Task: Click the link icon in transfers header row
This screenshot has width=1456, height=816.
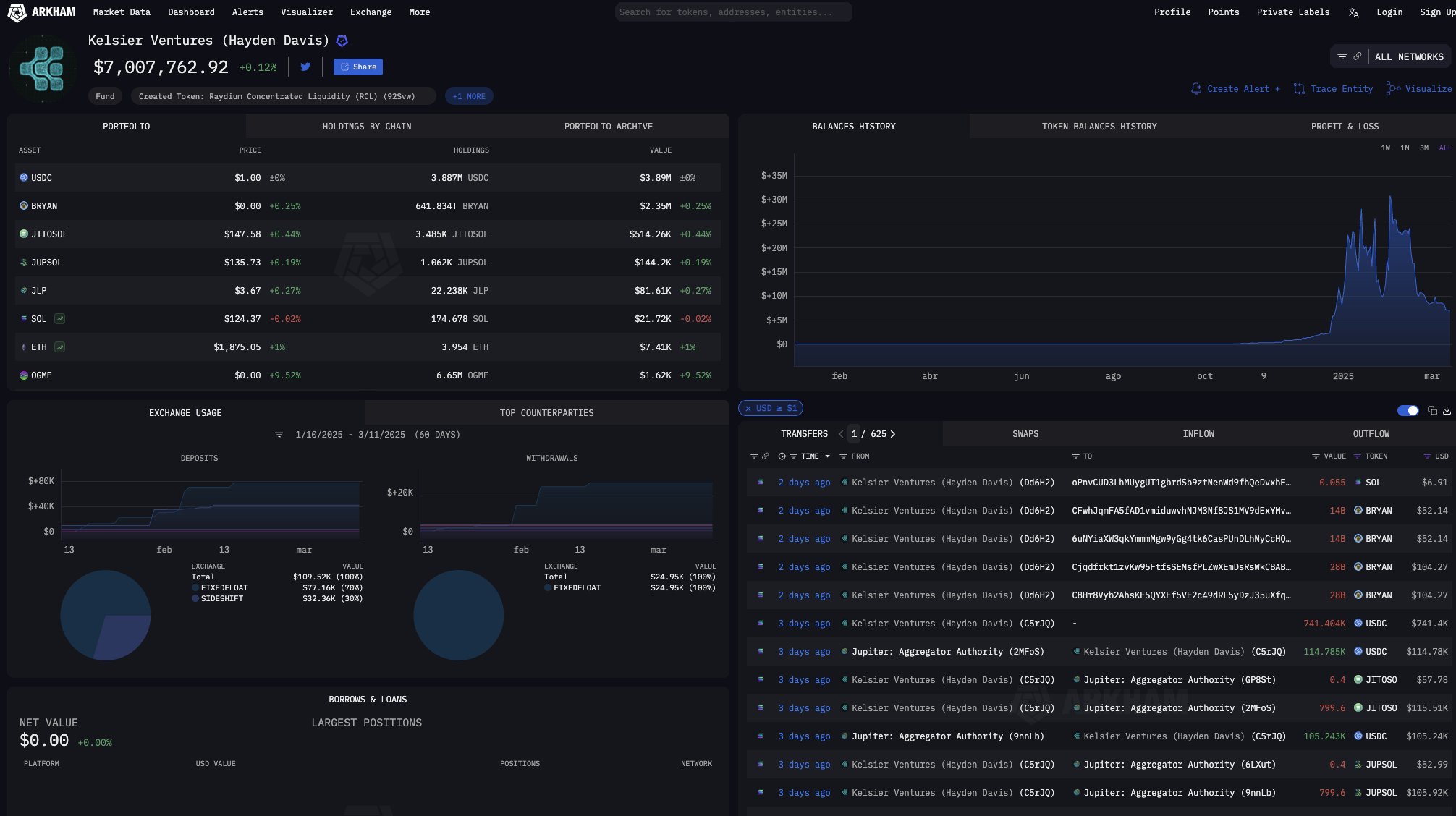Action: click(x=765, y=456)
